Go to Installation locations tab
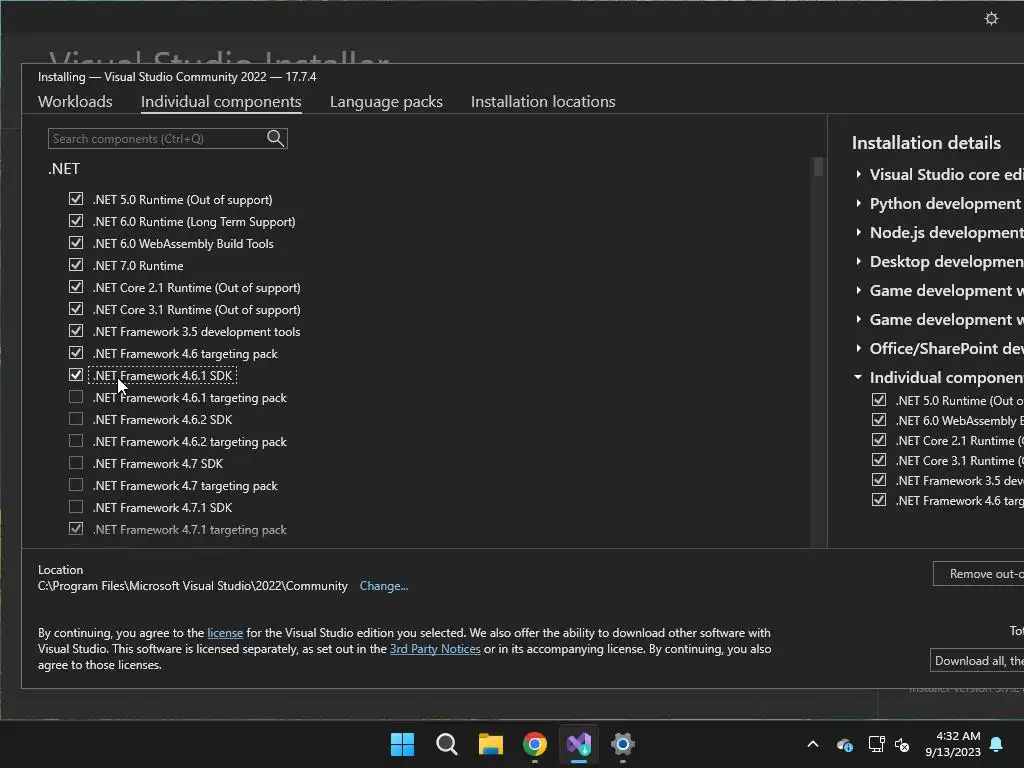This screenshot has width=1024, height=768. point(543,102)
